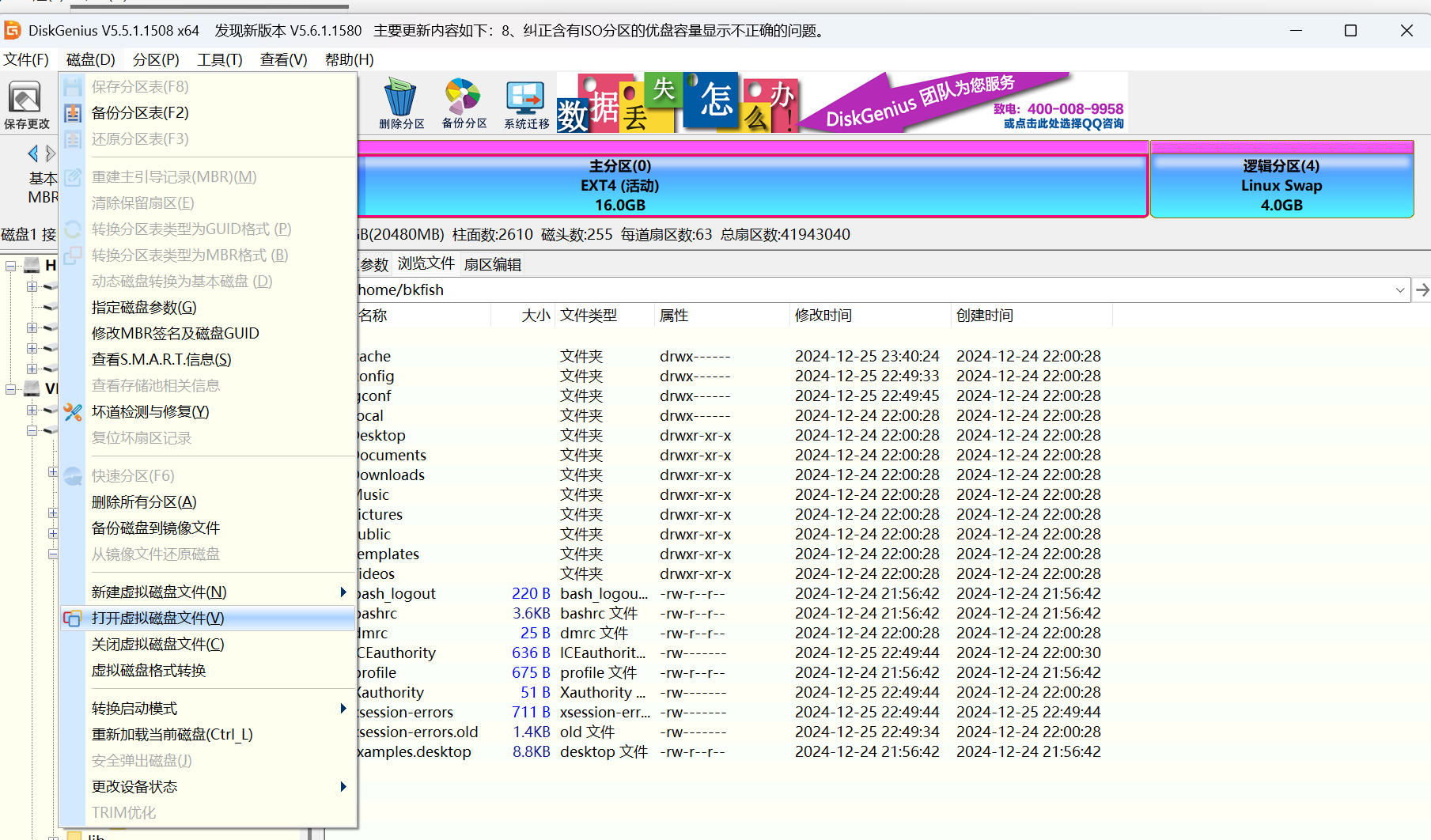Click the DiskGenius logo in the title bar

click(x=13, y=31)
